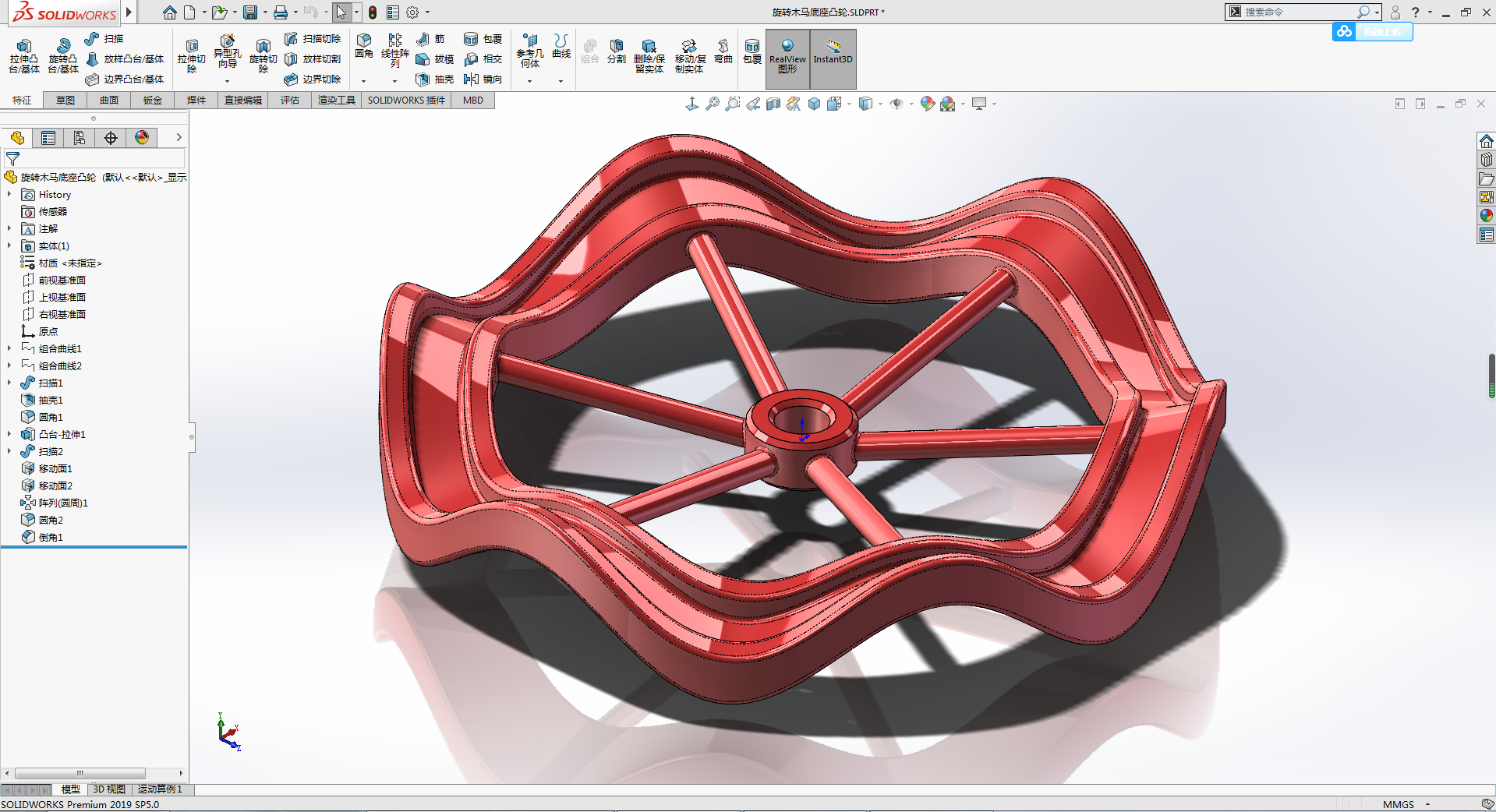1496x812 pixels.
Task: Click the zoom to fit icon
Action: pyautogui.click(x=713, y=104)
